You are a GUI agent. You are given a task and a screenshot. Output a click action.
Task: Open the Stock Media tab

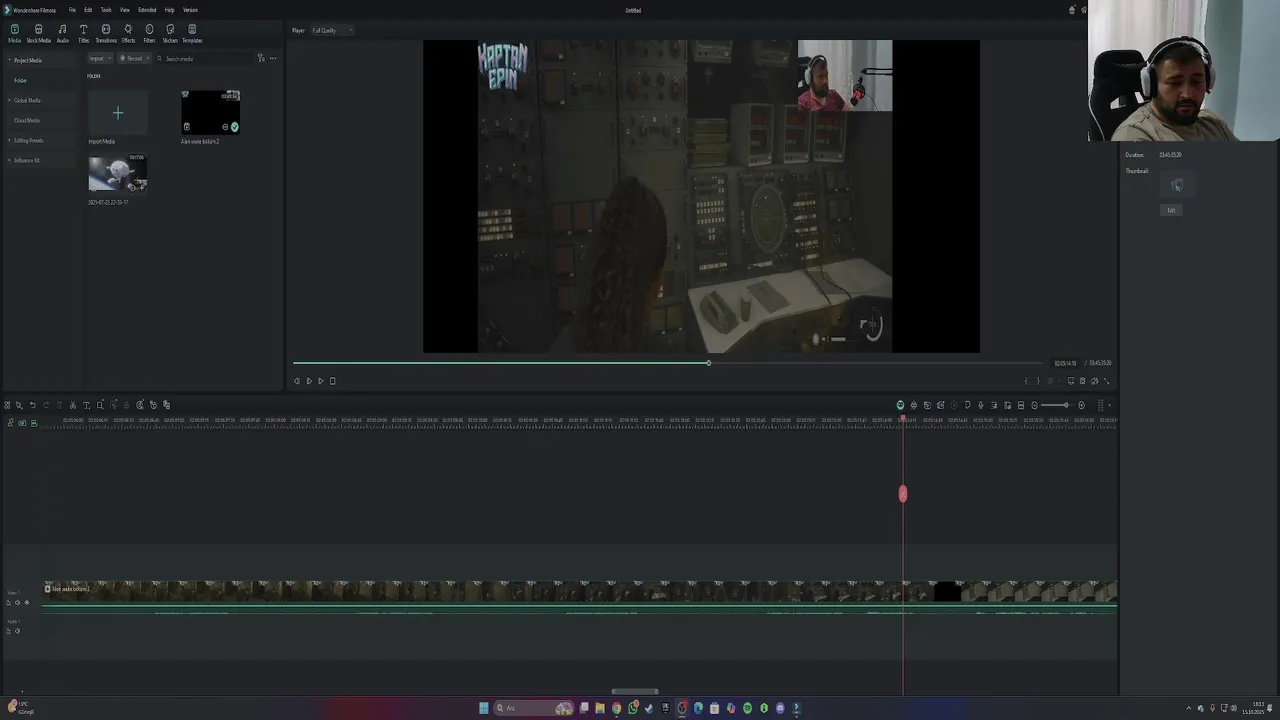click(38, 33)
